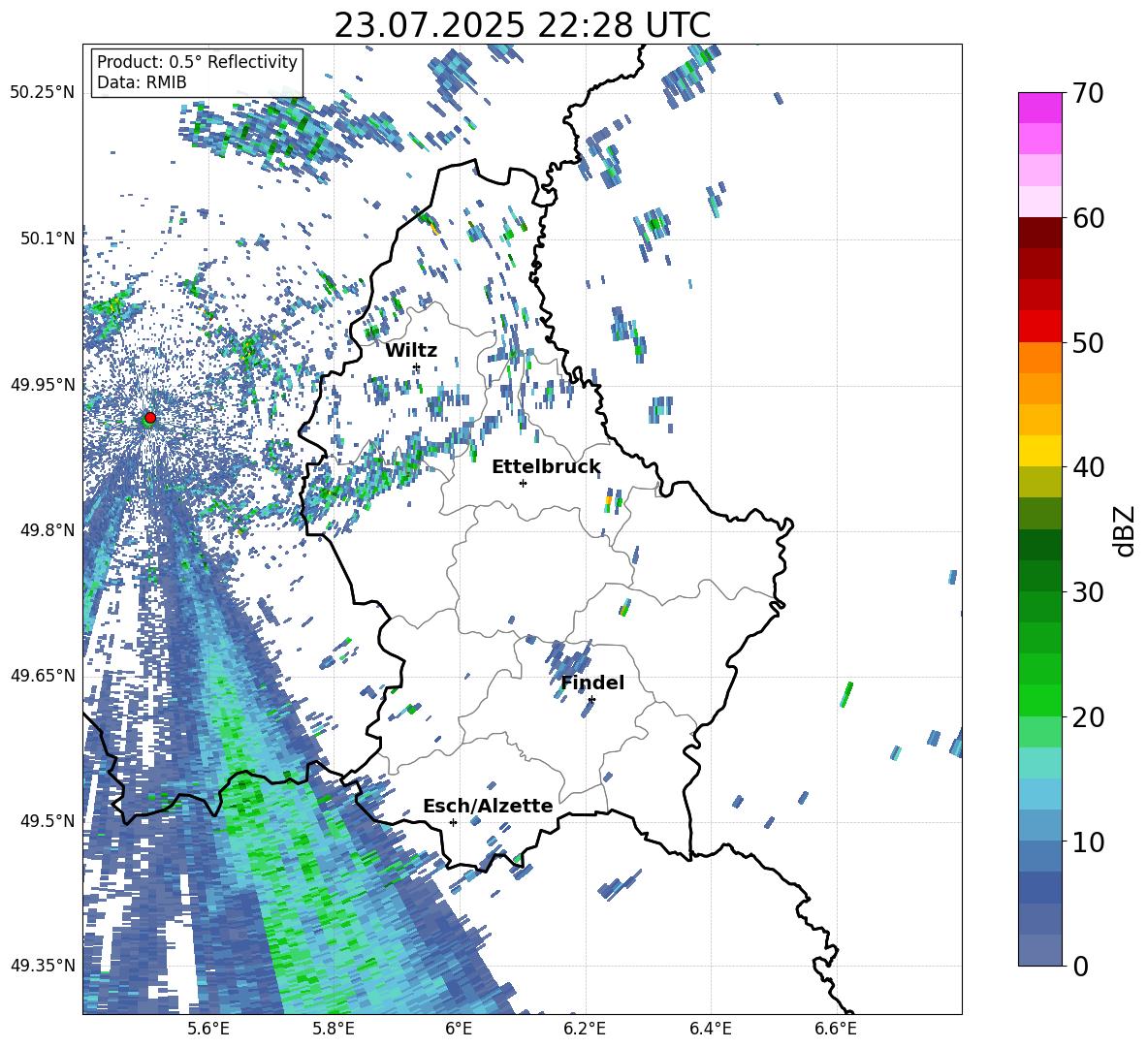Click the 5.8°E longitude label

click(334, 1029)
